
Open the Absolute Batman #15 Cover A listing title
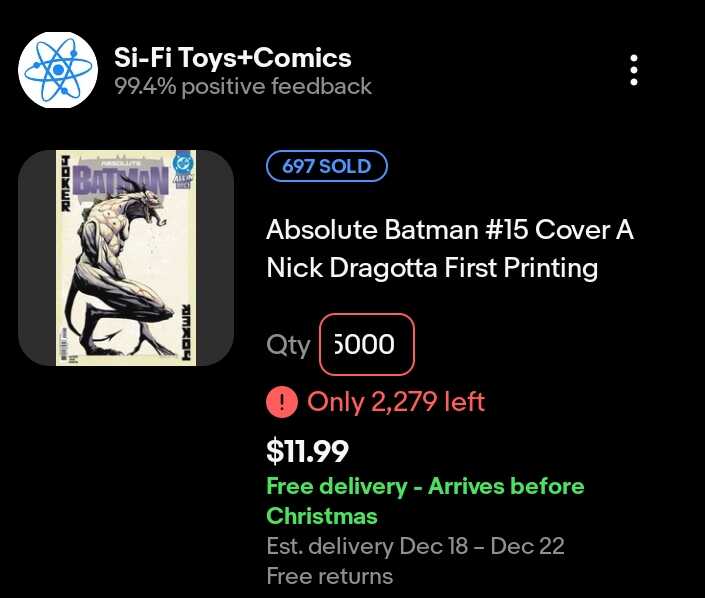click(x=450, y=230)
